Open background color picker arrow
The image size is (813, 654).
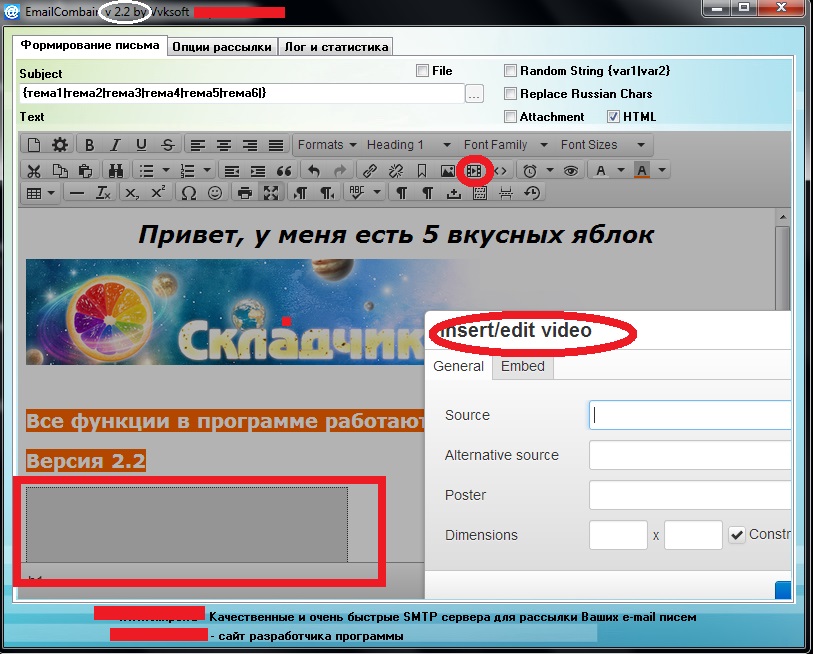(x=662, y=170)
